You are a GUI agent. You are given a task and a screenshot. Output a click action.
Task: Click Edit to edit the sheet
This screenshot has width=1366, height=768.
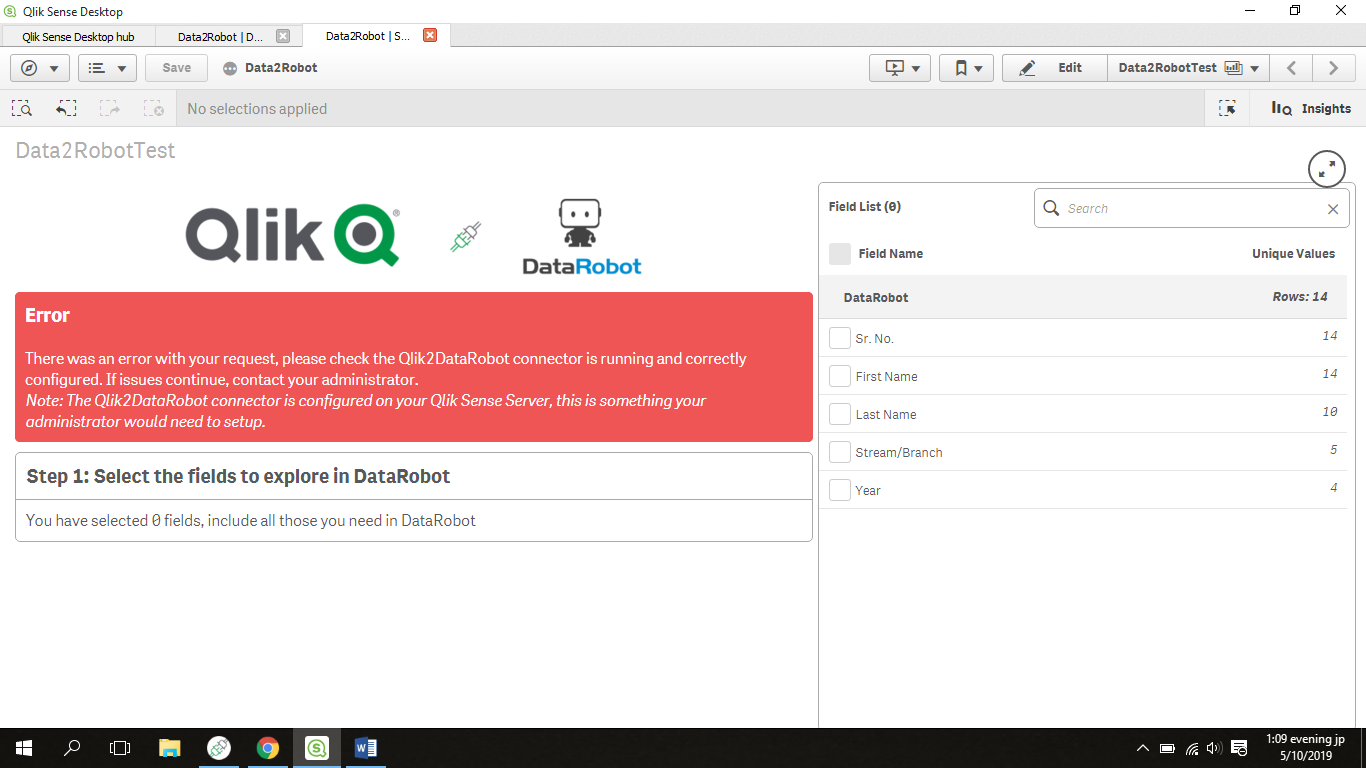1054,68
